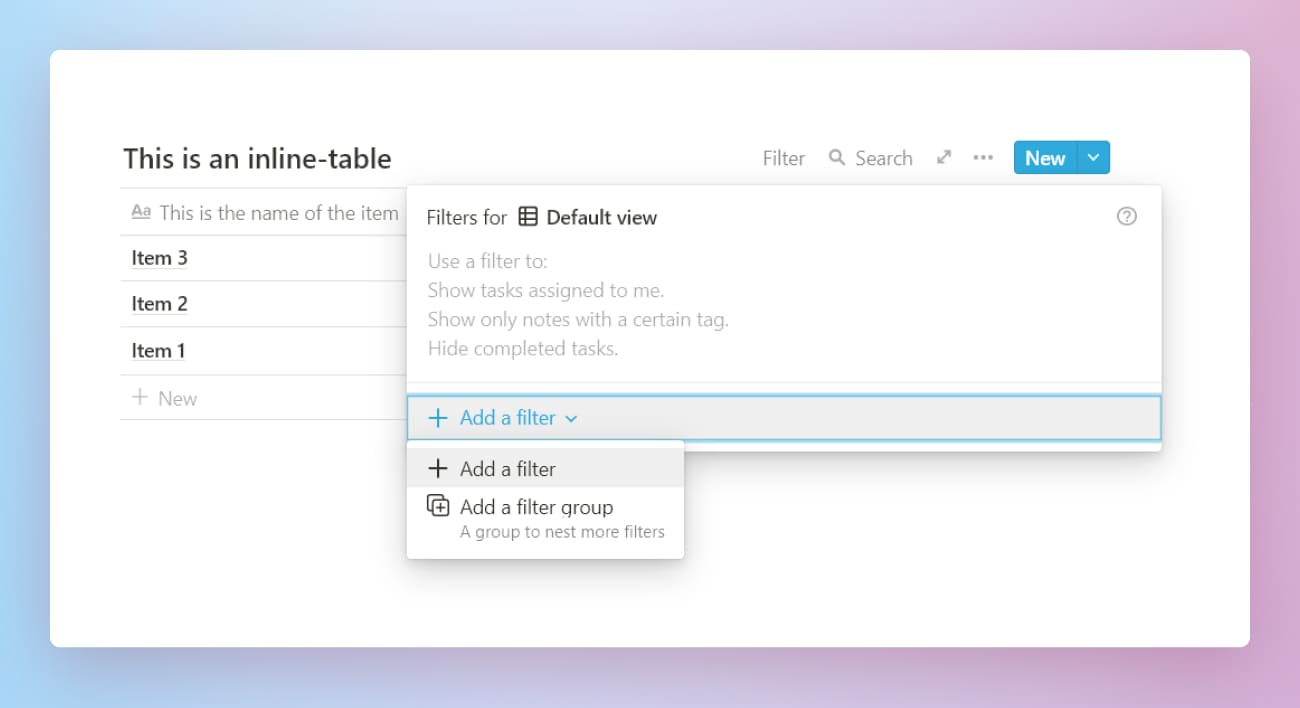Open the table options with the ••• icon
The width and height of the screenshot is (1300, 708).
(983, 157)
